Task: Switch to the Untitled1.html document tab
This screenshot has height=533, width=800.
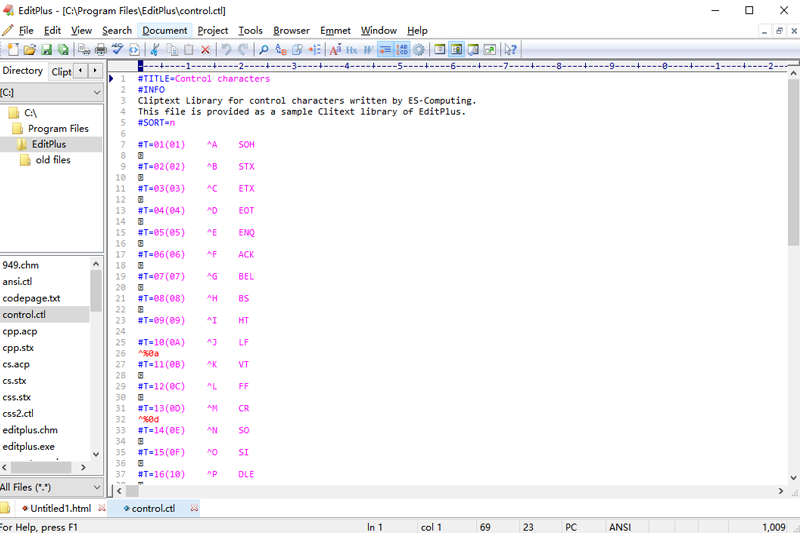Action: point(60,508)
